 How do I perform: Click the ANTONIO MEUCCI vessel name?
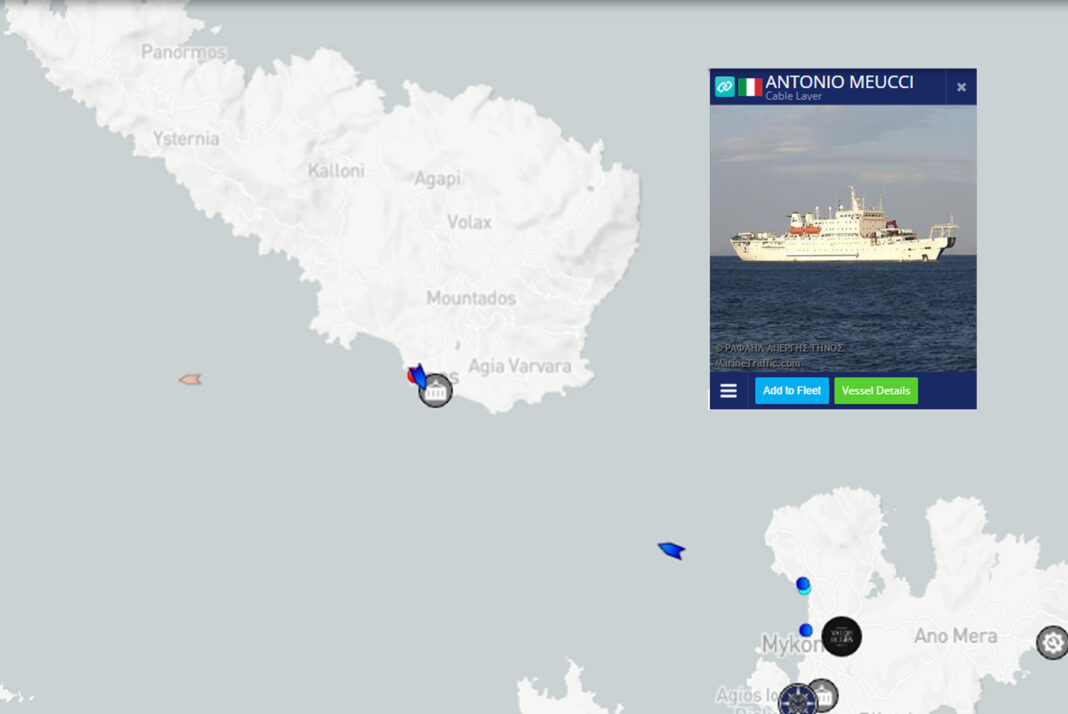click(x=839, y=82)
